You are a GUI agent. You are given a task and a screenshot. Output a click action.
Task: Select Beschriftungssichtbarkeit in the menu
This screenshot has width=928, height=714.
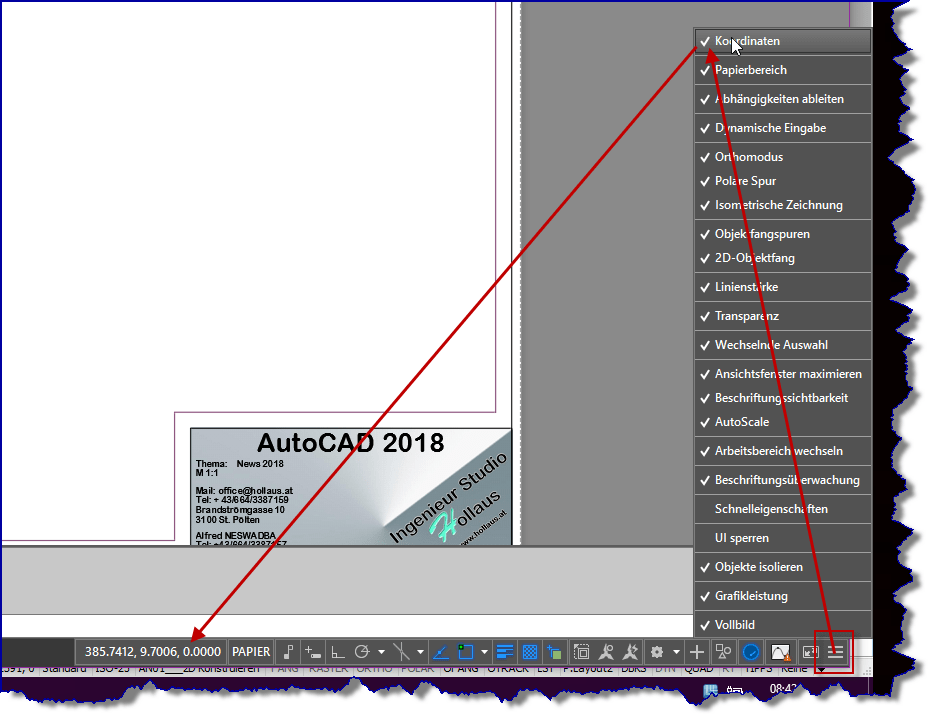[x=782, y=398]
